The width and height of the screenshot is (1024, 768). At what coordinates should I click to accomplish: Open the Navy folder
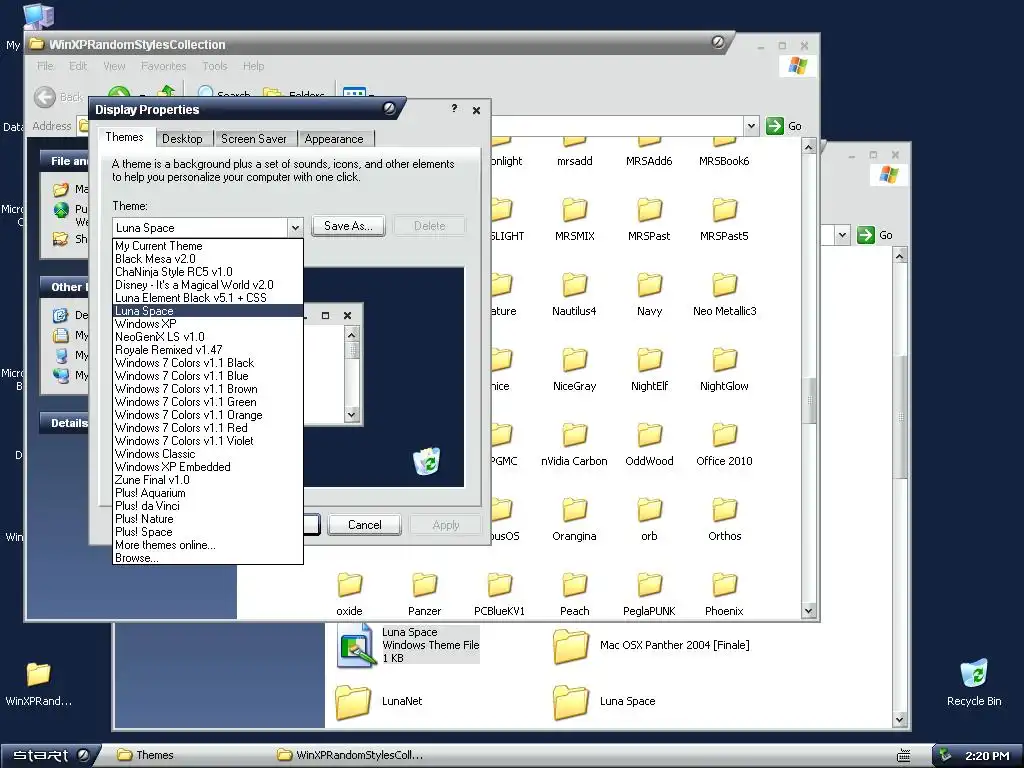[649, 285]
